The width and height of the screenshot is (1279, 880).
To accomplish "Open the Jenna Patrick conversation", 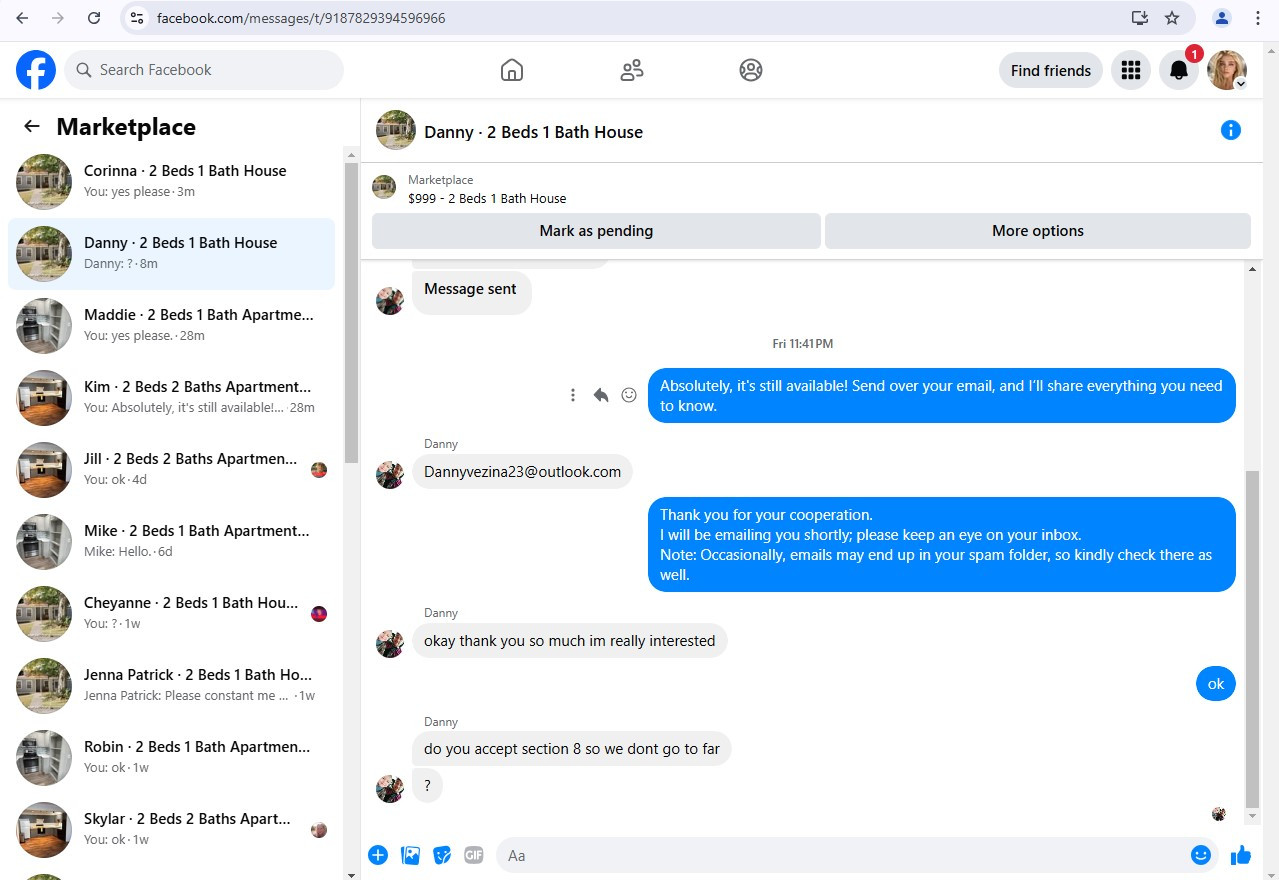I will coord(171,686).
